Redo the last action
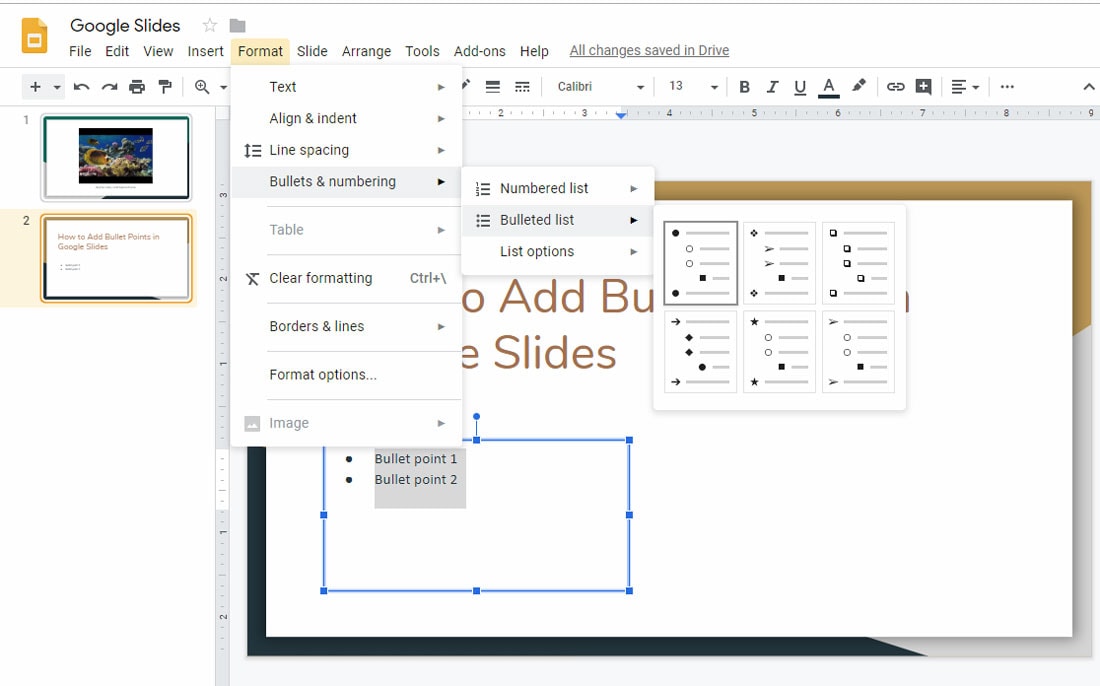The height and width of the screenshot is (686, 1100). point(109,87)
